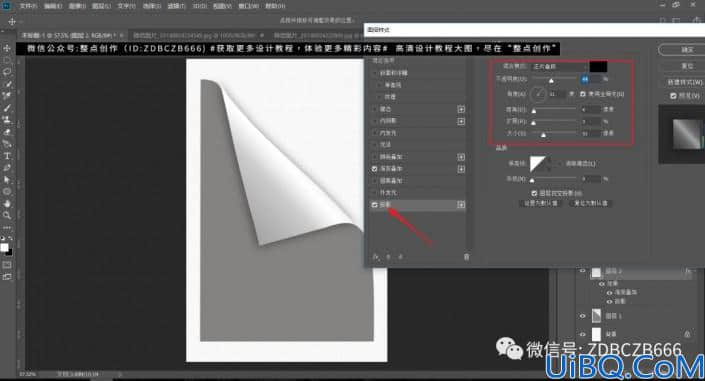Move effect up arrow in Layer Style

click(388, 257)
